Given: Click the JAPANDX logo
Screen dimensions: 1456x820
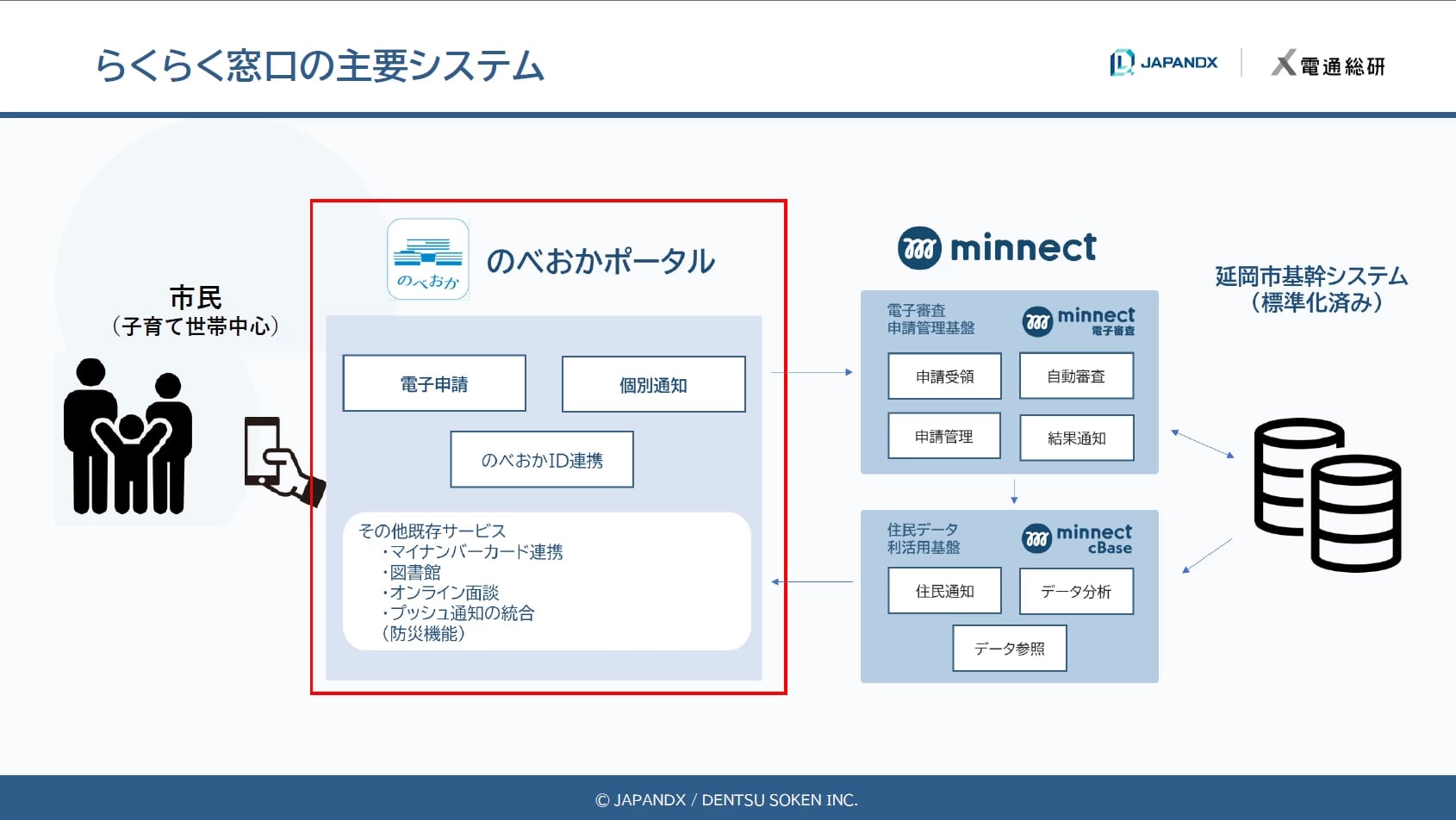Looking at the screenshot, I should pos(1163,63).
